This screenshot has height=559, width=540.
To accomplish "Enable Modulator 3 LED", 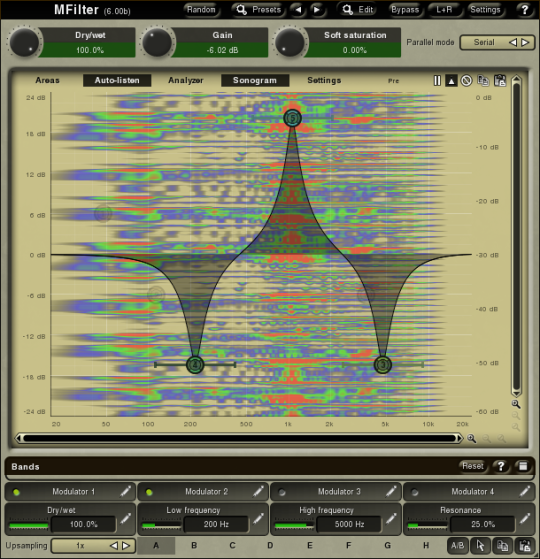I will pyautogui.click(x=282, y=492).
